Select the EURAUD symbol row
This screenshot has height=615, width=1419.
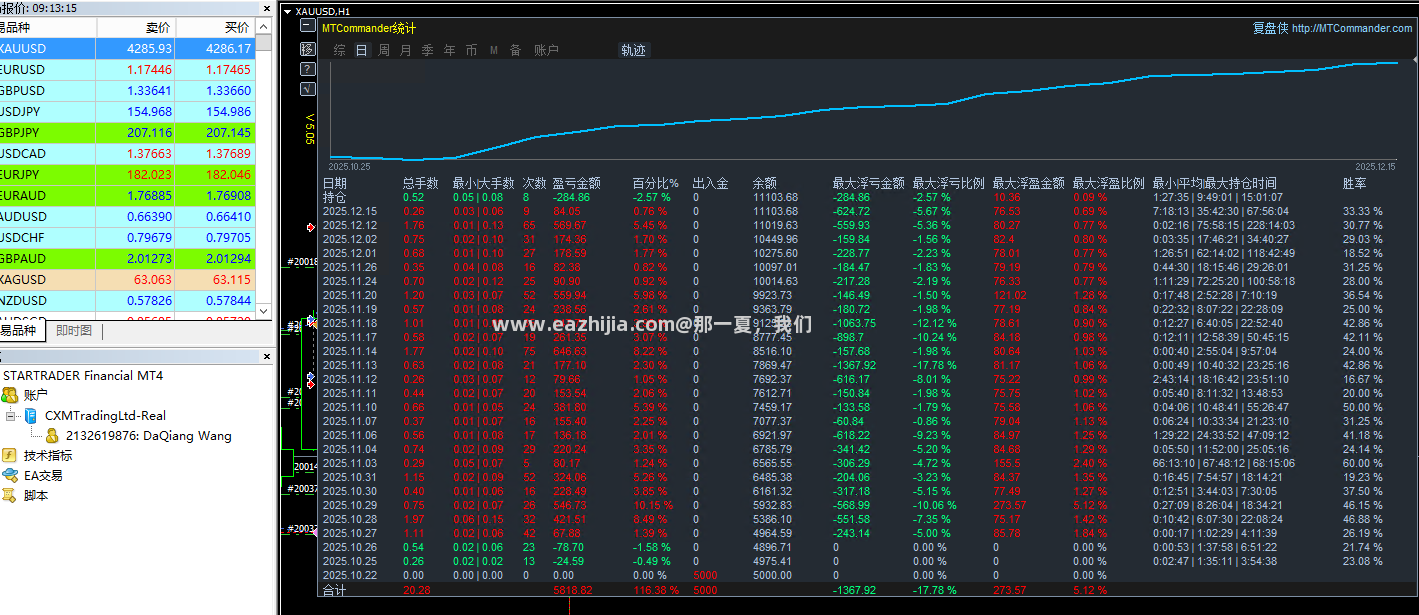click(128, 195)
